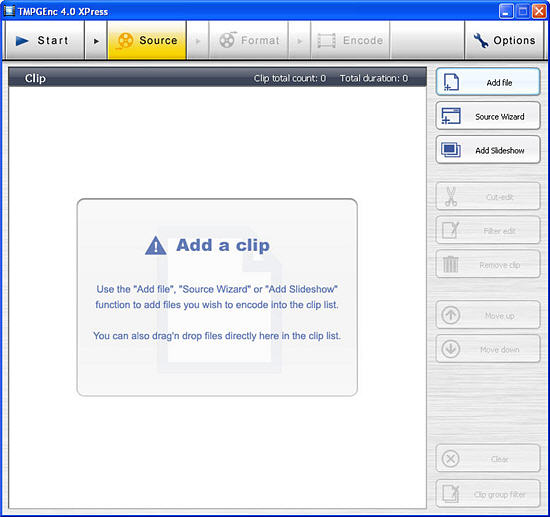Click the Clear list button
The height and width of the screenshot is (517, 550).
click(x=488, y=458)
